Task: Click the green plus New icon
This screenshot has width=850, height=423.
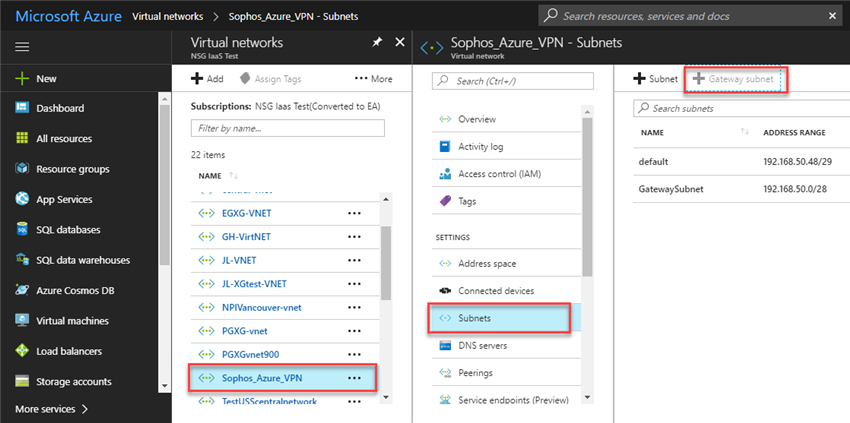Action: tap(22, 79)
